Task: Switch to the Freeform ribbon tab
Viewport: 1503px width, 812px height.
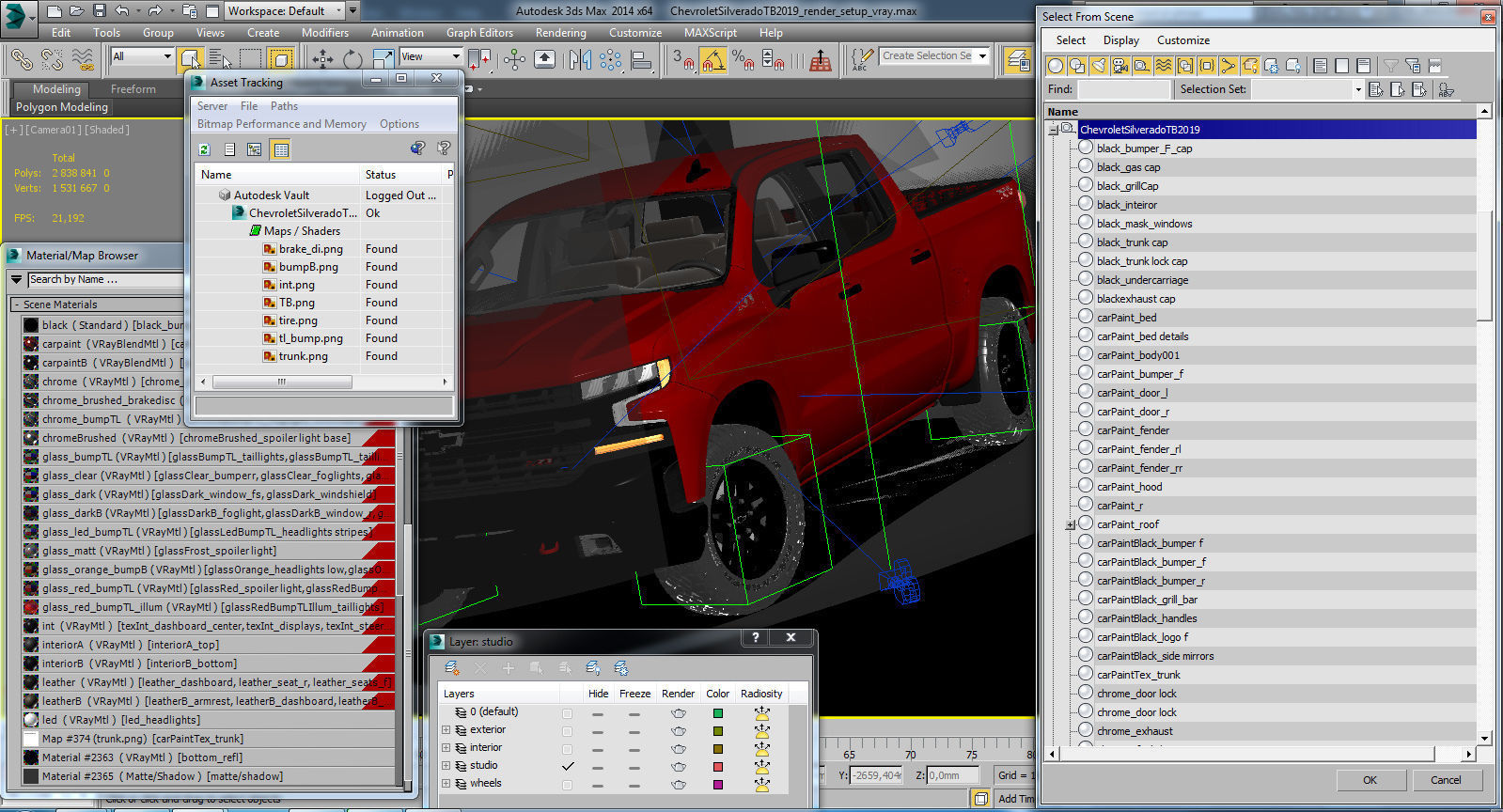Action: [x=133, y=89]
